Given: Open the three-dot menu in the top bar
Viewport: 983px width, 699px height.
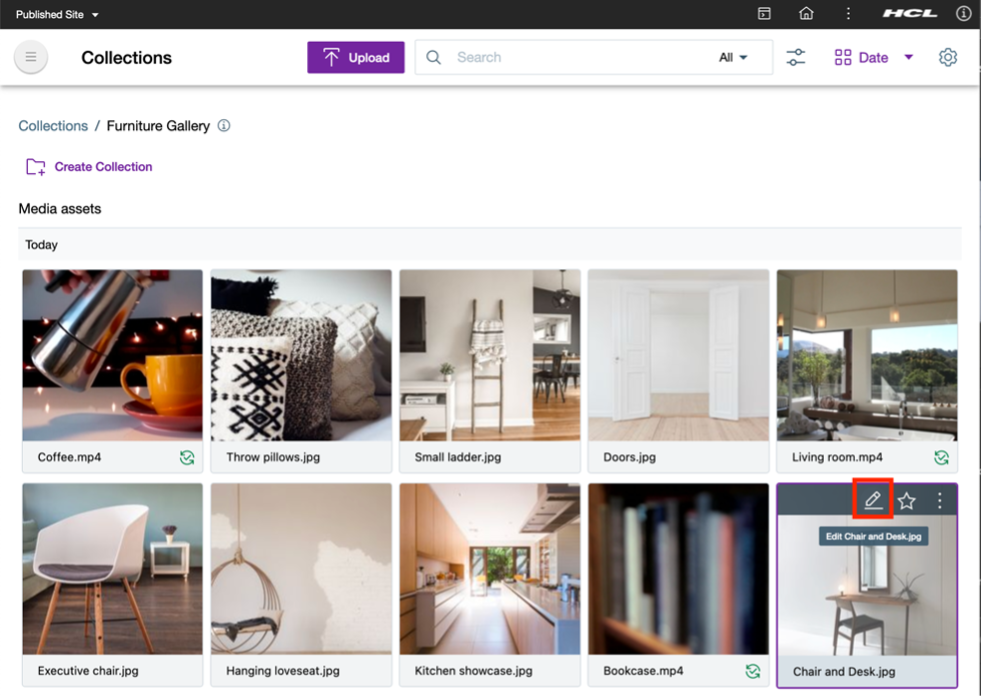Looking at the screenshot, I should (846, 14).
